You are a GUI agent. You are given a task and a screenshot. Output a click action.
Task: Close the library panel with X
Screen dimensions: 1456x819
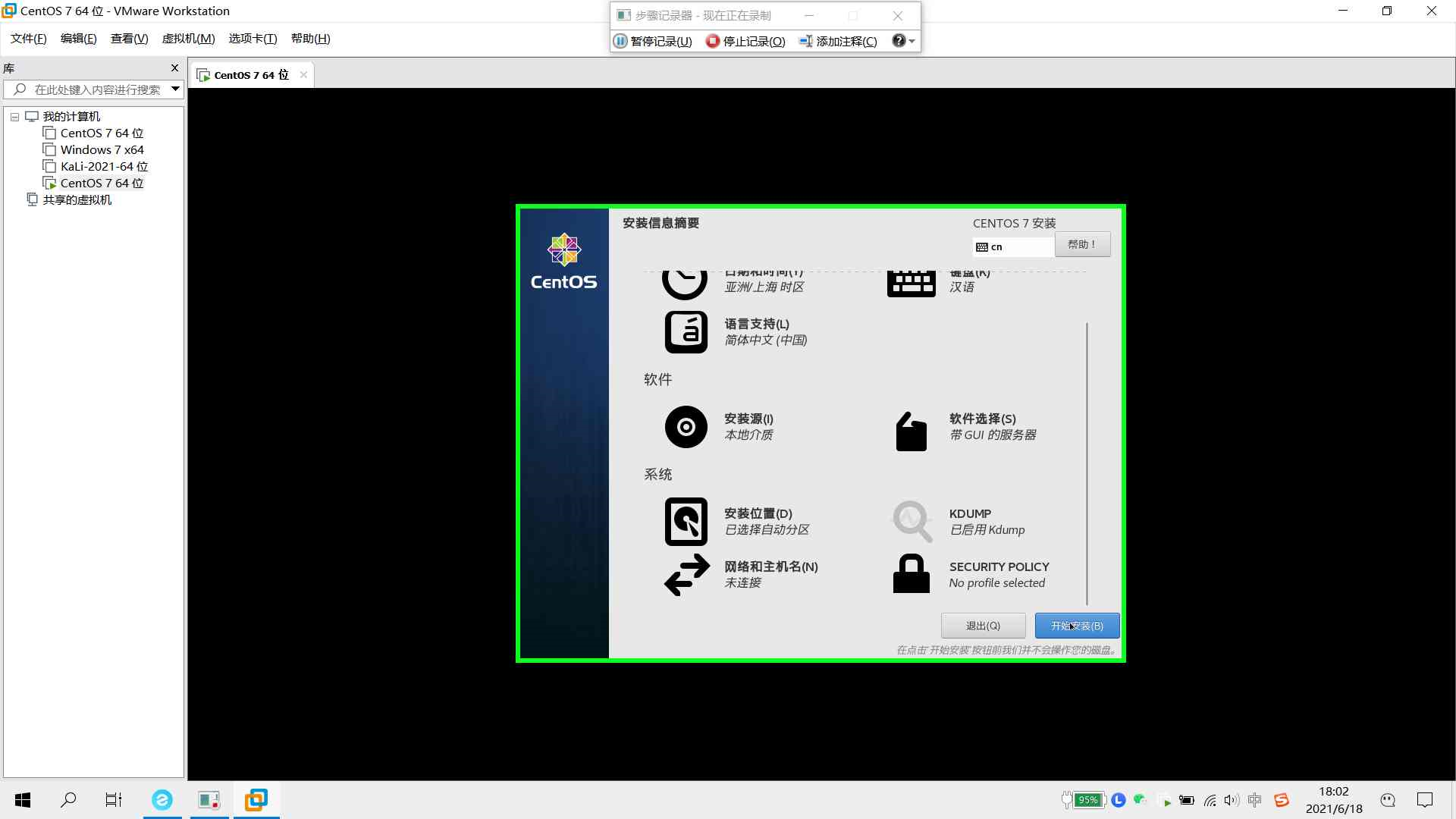(174, 68)
